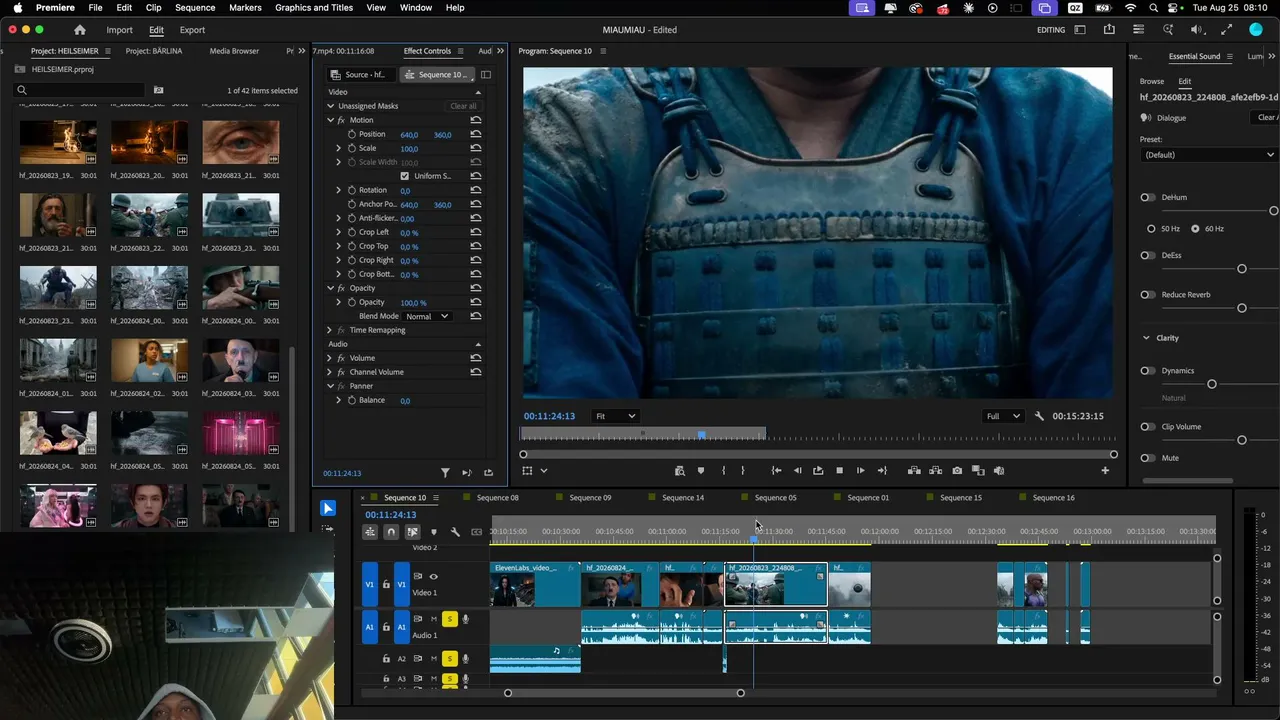Insert sequence as nest toggle
Screen dimensions: 1280x720
coord(370,532)
